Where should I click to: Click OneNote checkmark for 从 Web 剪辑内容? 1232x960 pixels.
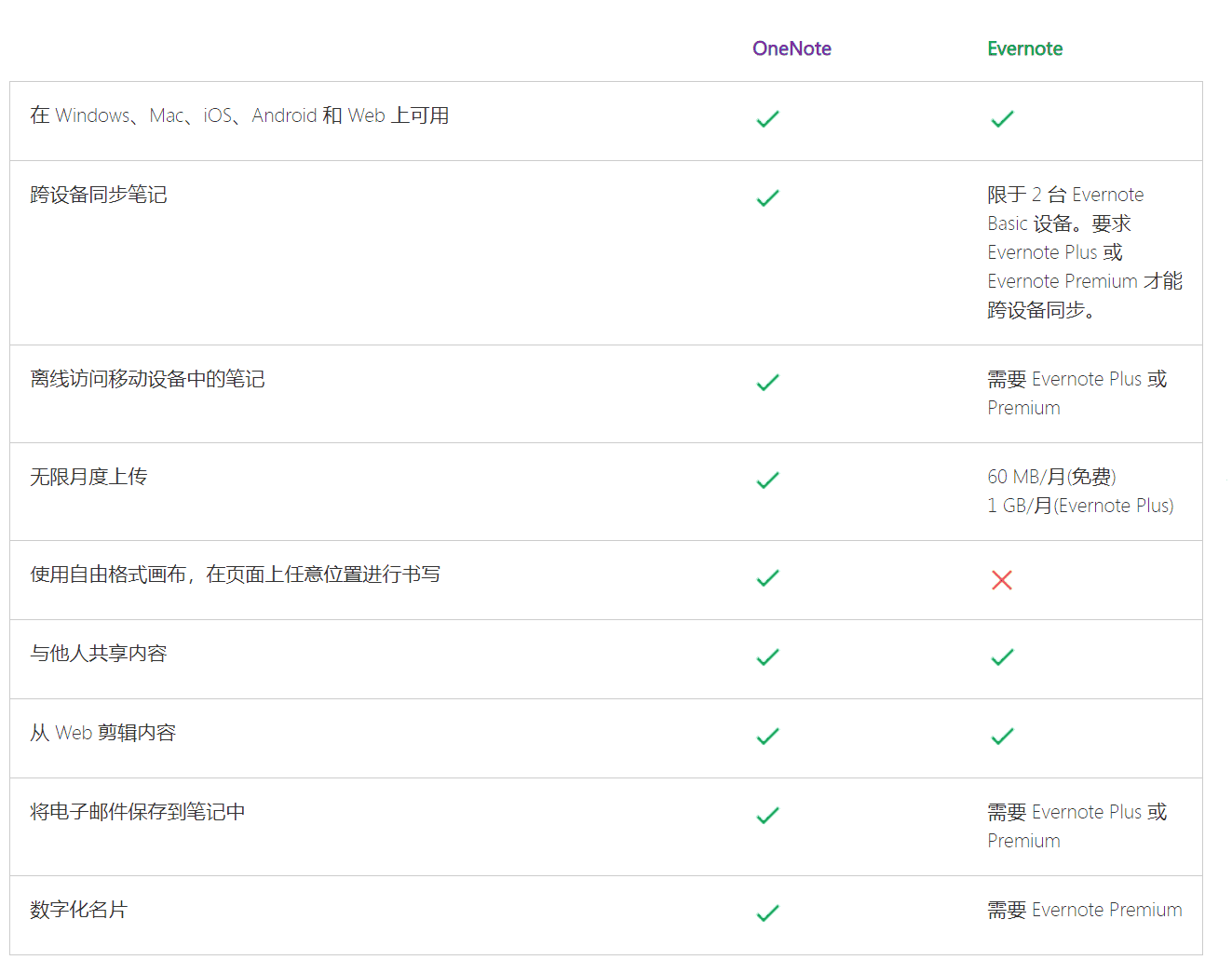click(767, 737)
